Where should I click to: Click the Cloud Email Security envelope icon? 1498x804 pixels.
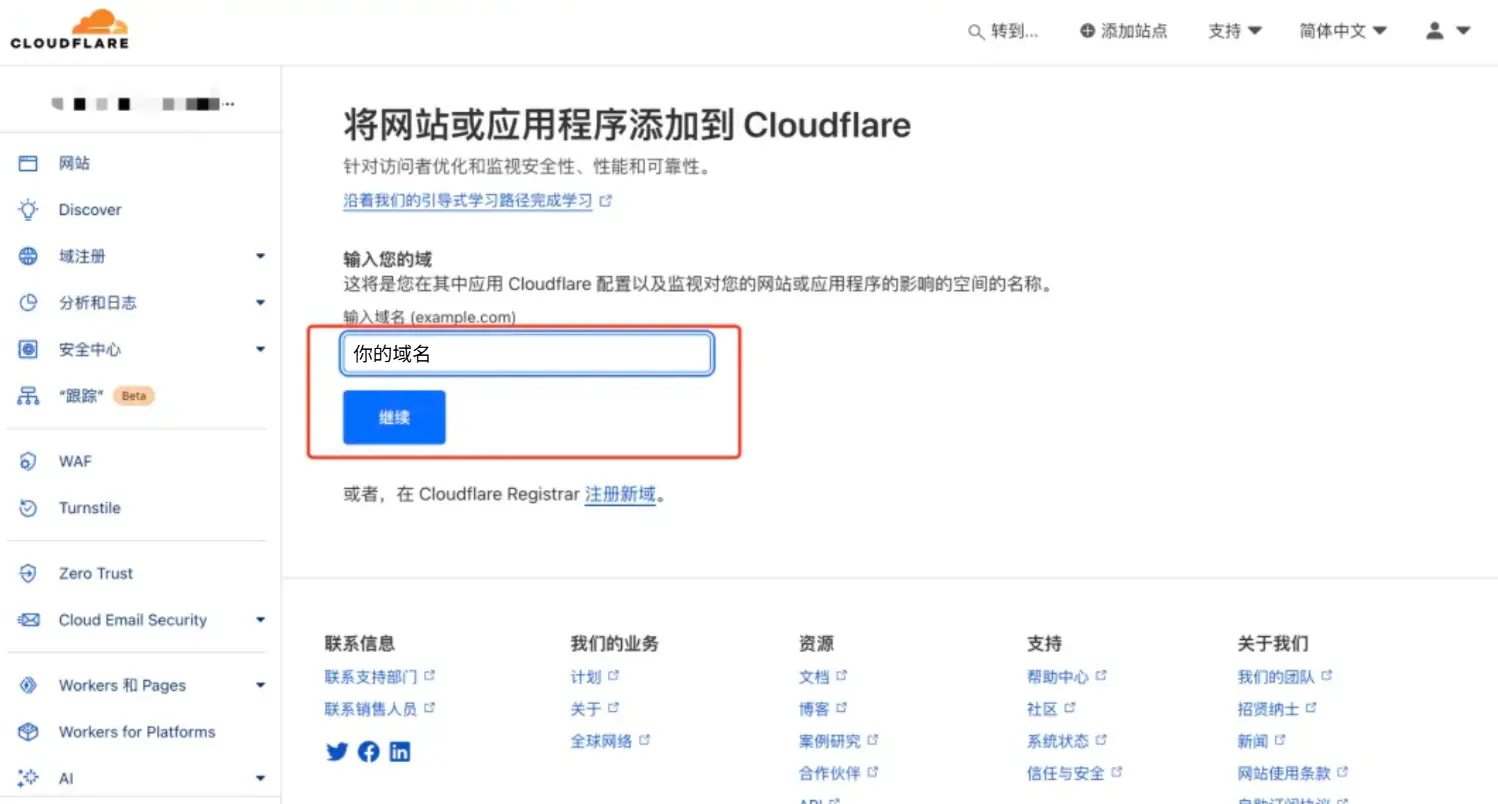coord(28,620)
